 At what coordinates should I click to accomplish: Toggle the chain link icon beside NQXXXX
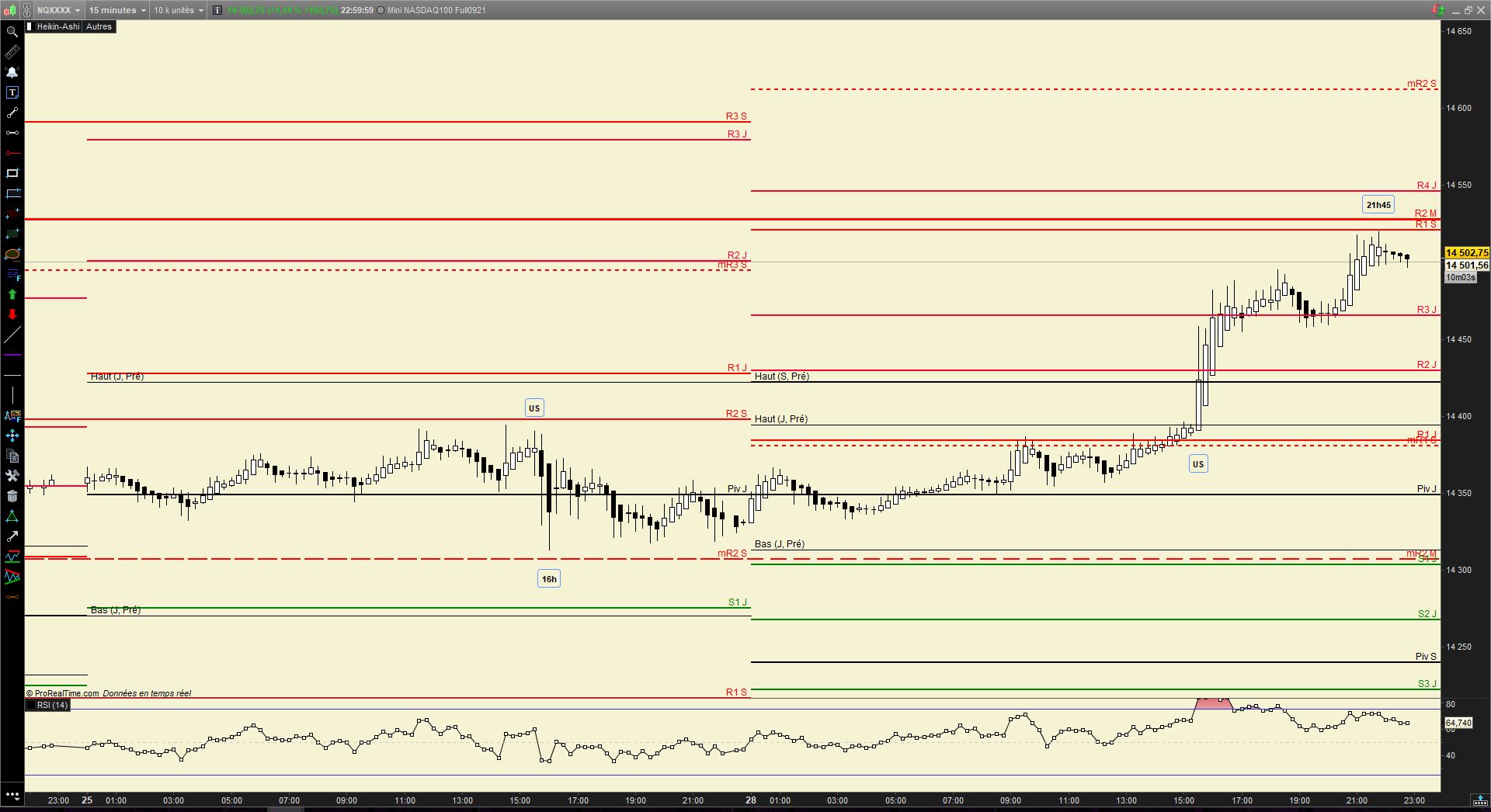pos(27,10)
